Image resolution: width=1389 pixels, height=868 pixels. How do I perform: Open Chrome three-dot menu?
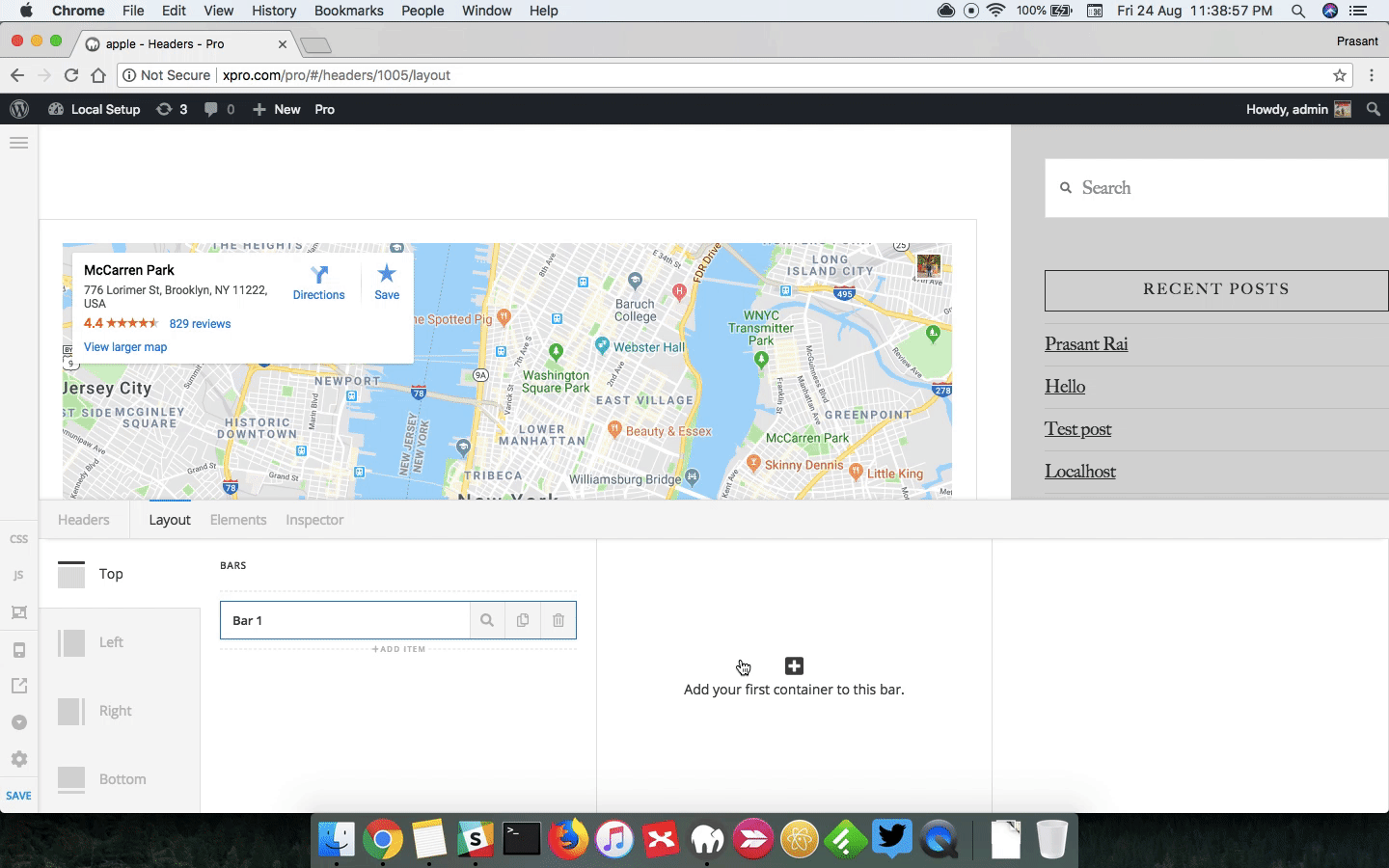[1372, 75]
